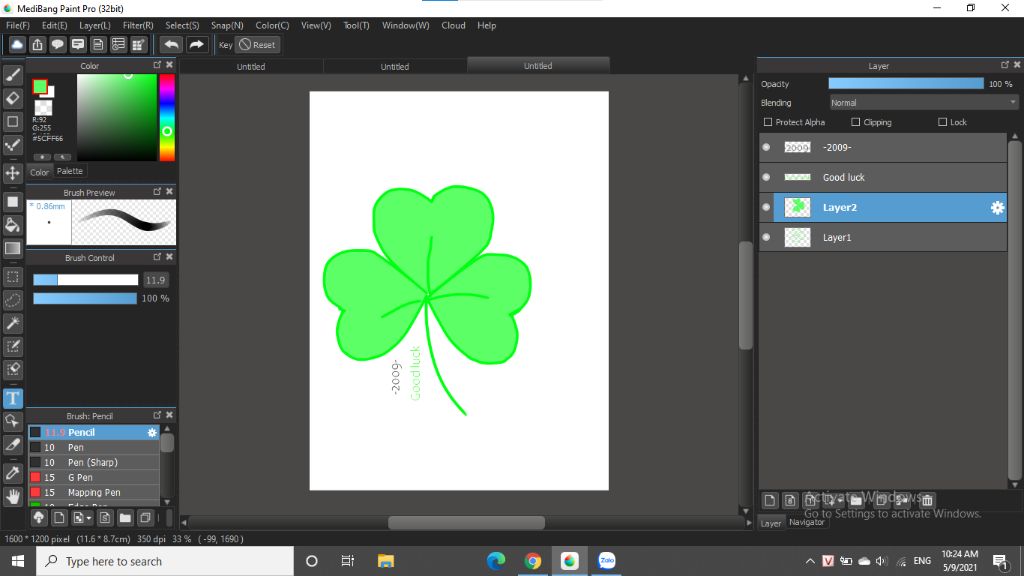The image size is (1024, 576).
Task: Open the Select menu
Action: pos(182,25)
